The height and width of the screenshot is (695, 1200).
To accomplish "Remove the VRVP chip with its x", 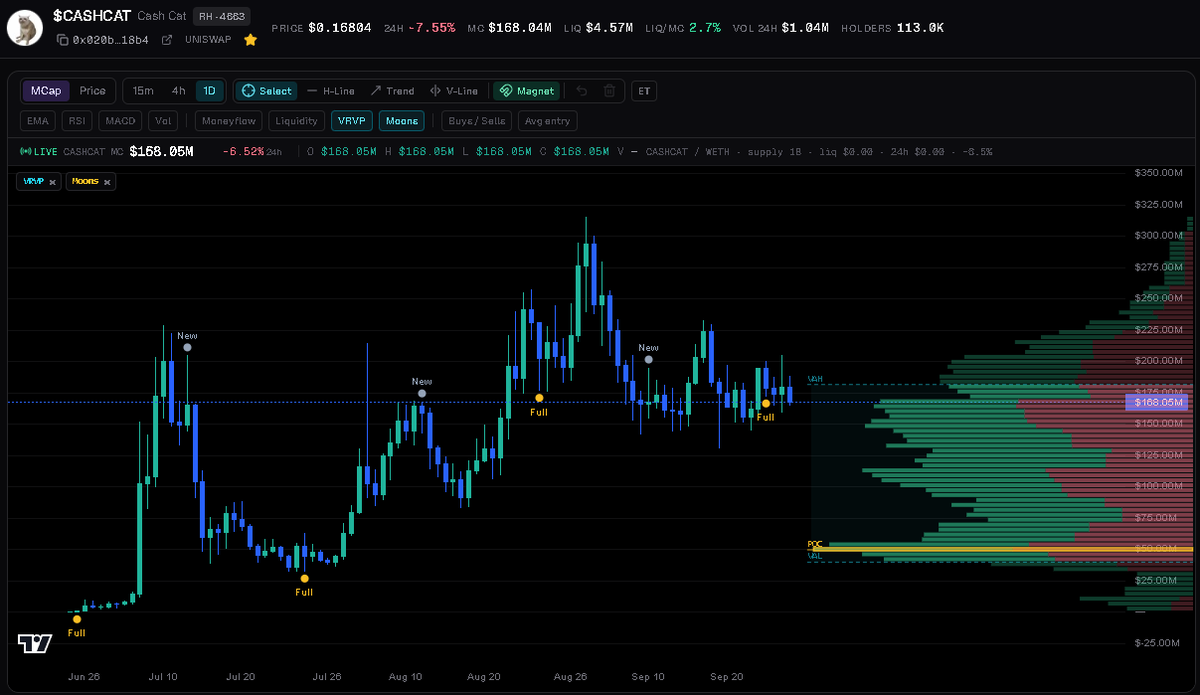I will tap(54, 182).
